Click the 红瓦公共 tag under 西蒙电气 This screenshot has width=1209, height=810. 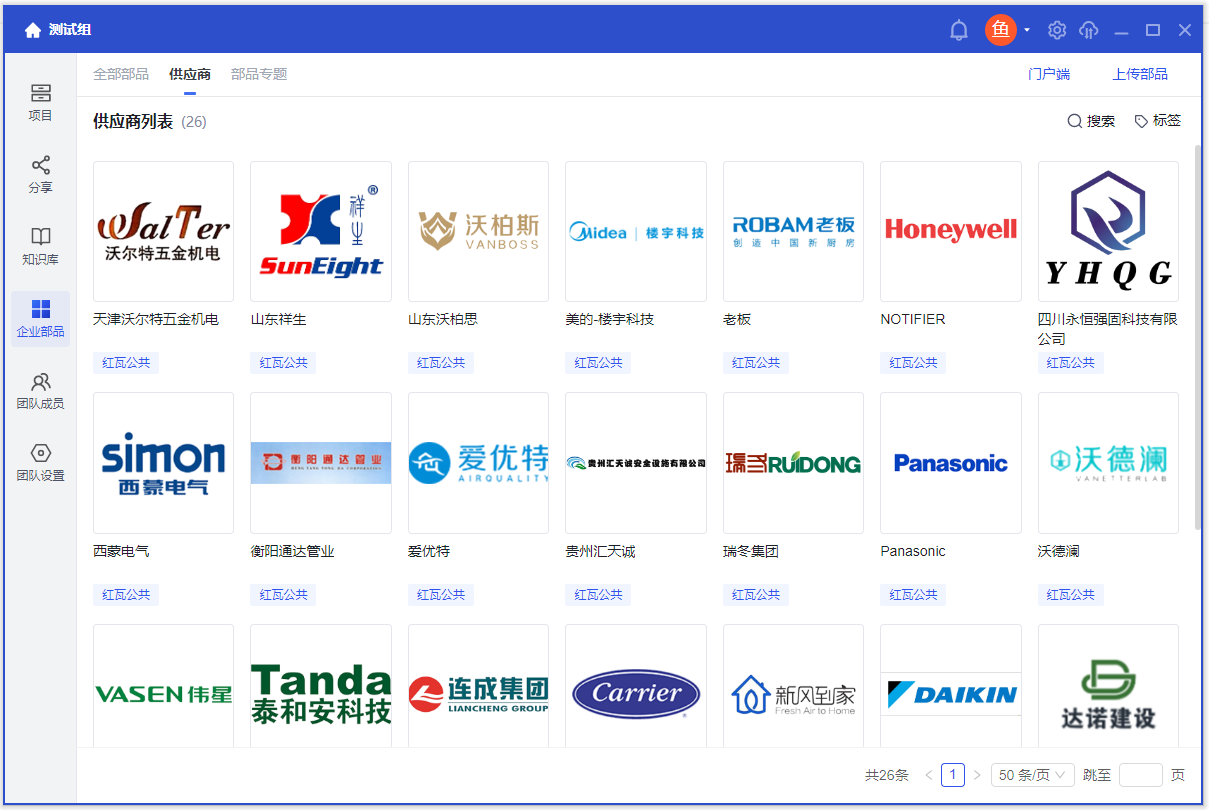click(126, 595)
